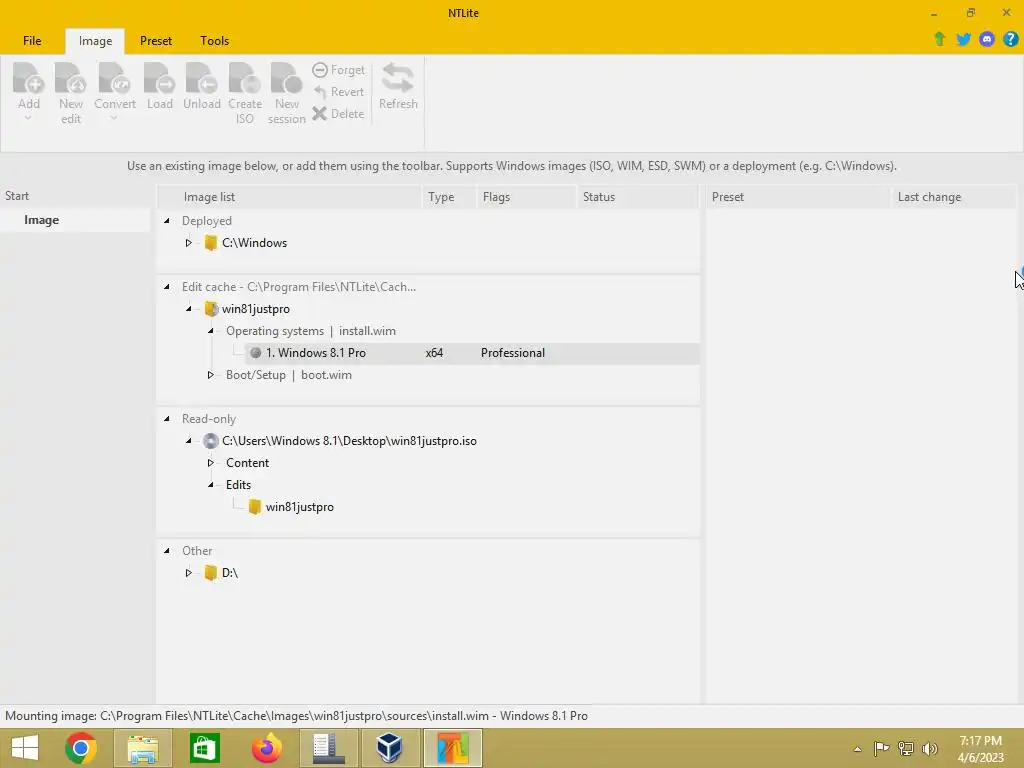Launch Chrome from the taskbar
Image resolution: width=1024 pixels, height=768 pixels.
(x=81, y=748)
